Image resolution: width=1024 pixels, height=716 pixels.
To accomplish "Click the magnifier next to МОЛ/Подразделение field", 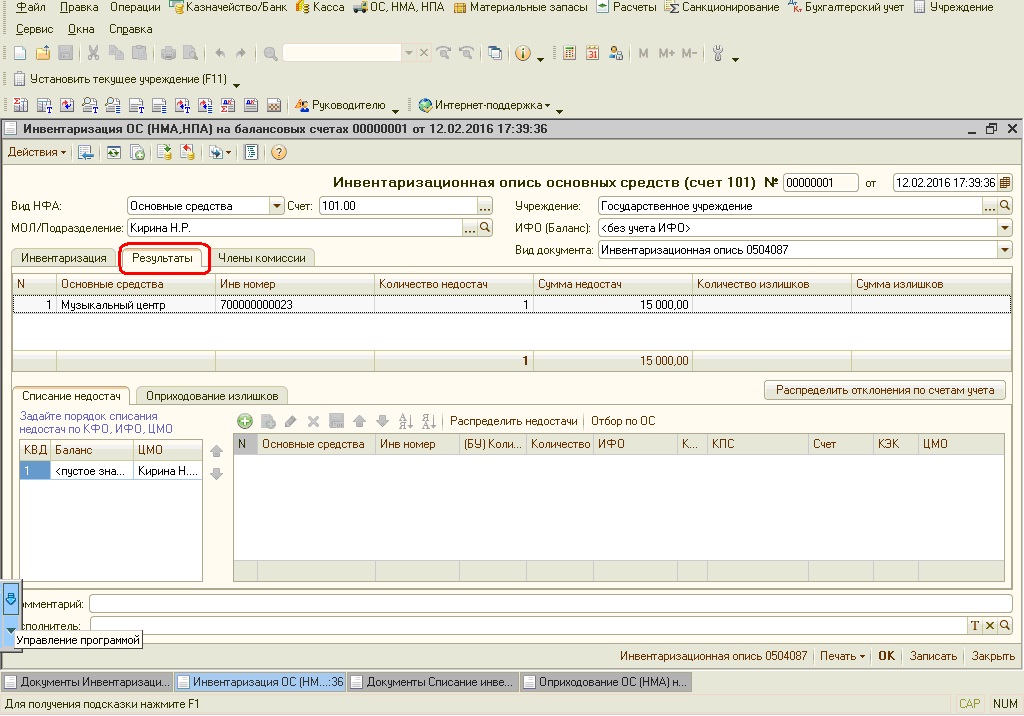I will click(486, 228).
